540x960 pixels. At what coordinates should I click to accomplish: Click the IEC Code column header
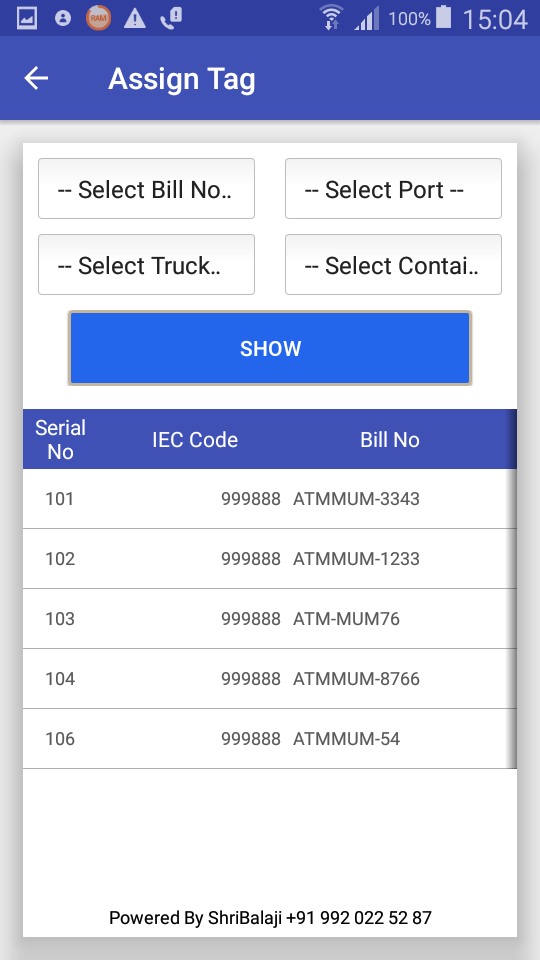pyautogui.click(x=195, y=440)
